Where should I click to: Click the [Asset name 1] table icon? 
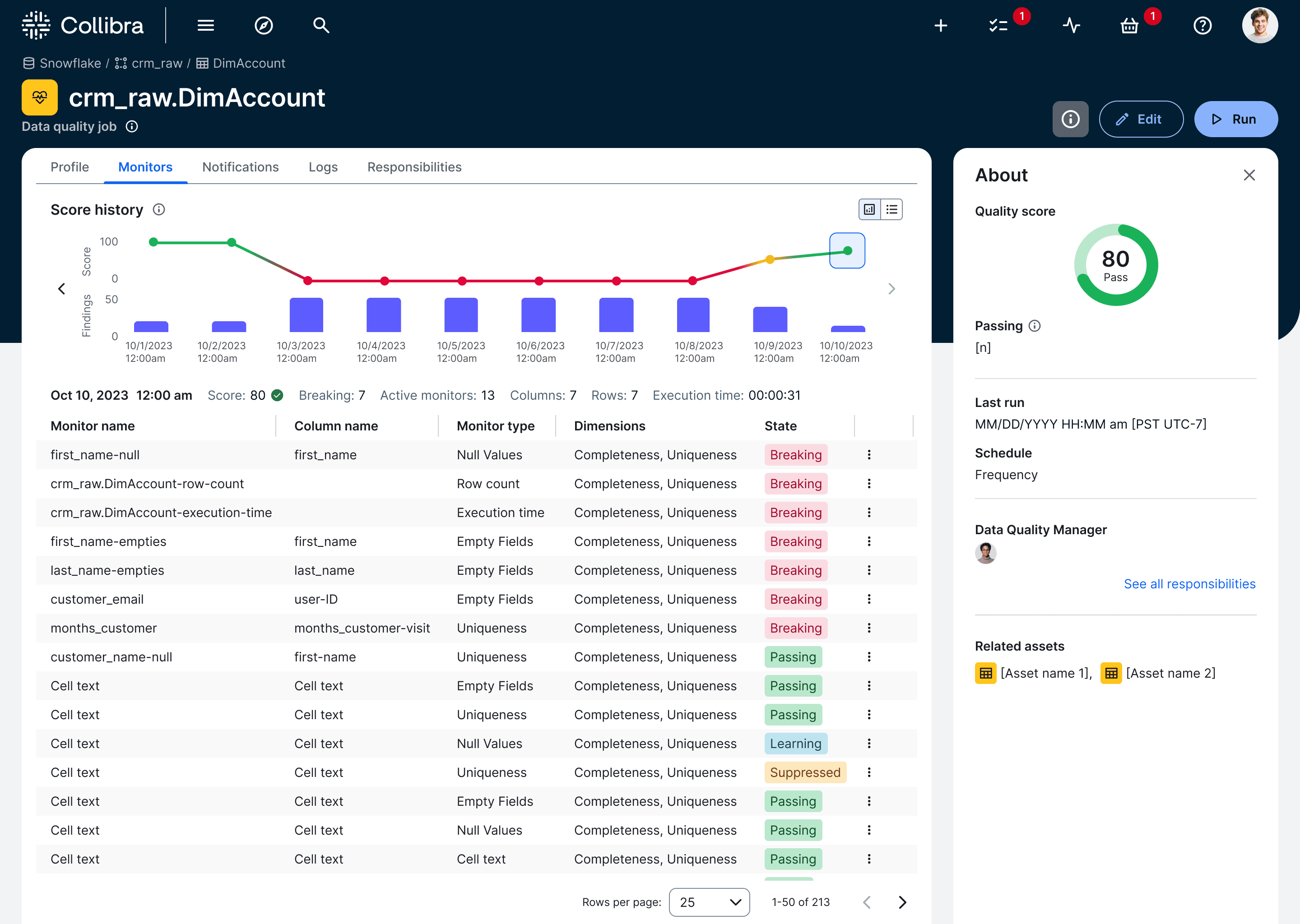(x=986, y=673)
